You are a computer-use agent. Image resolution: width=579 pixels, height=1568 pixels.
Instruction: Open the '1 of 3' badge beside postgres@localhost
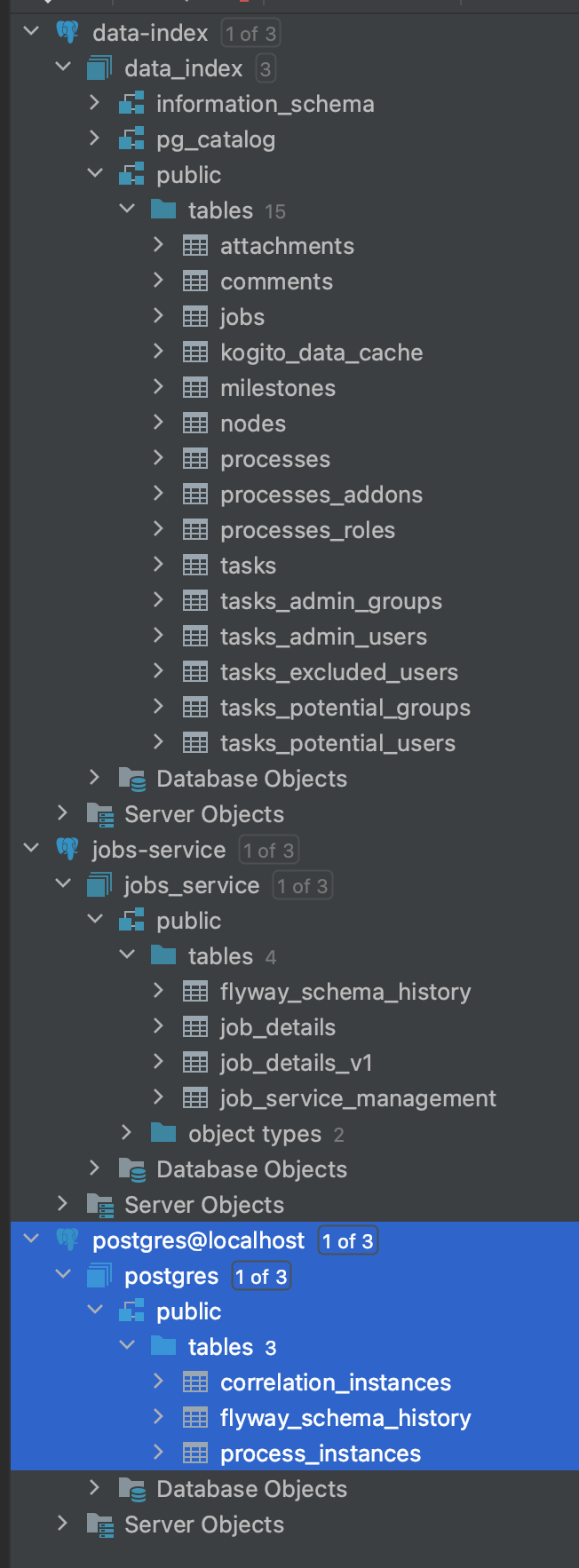pyautogui.click(x=348, y=1241)
